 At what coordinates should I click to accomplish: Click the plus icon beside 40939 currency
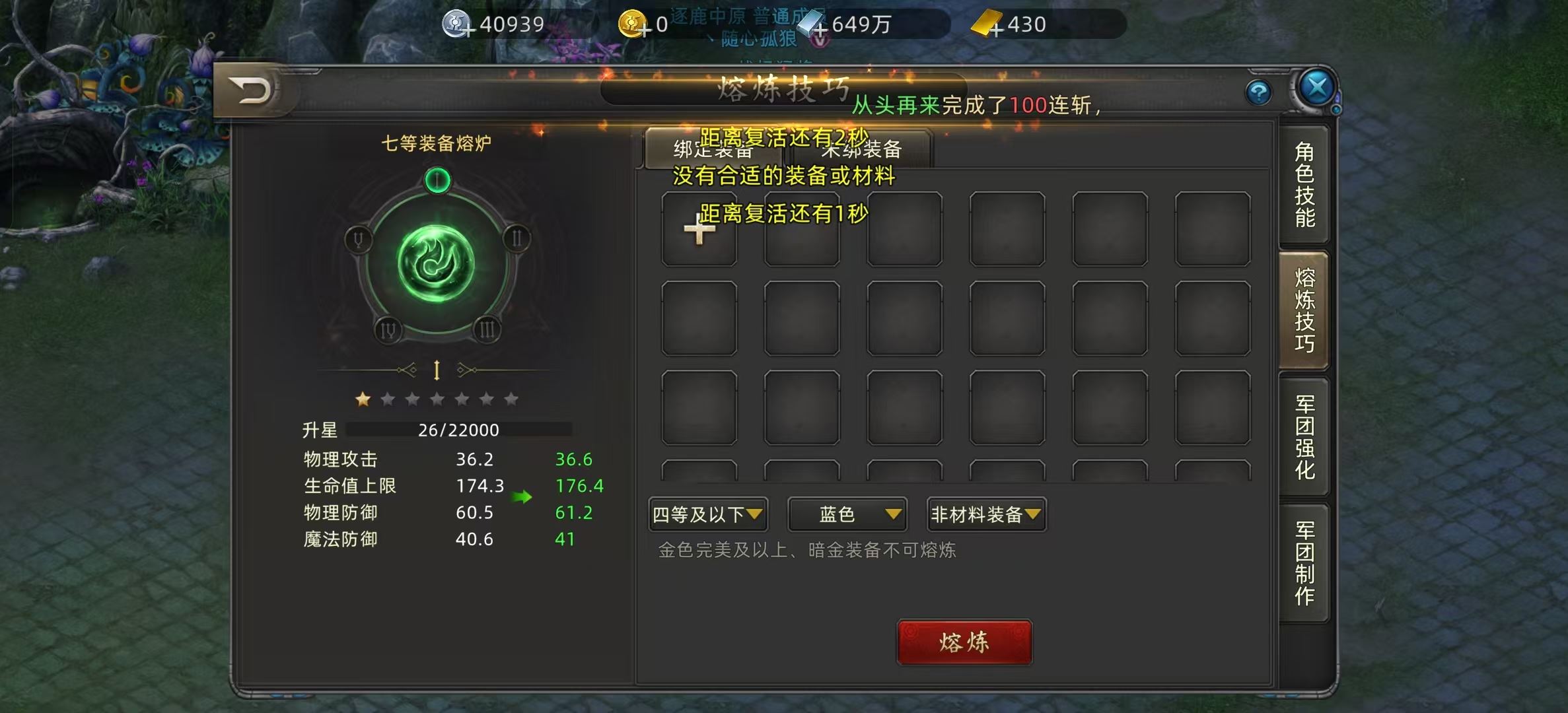point(467,30)
